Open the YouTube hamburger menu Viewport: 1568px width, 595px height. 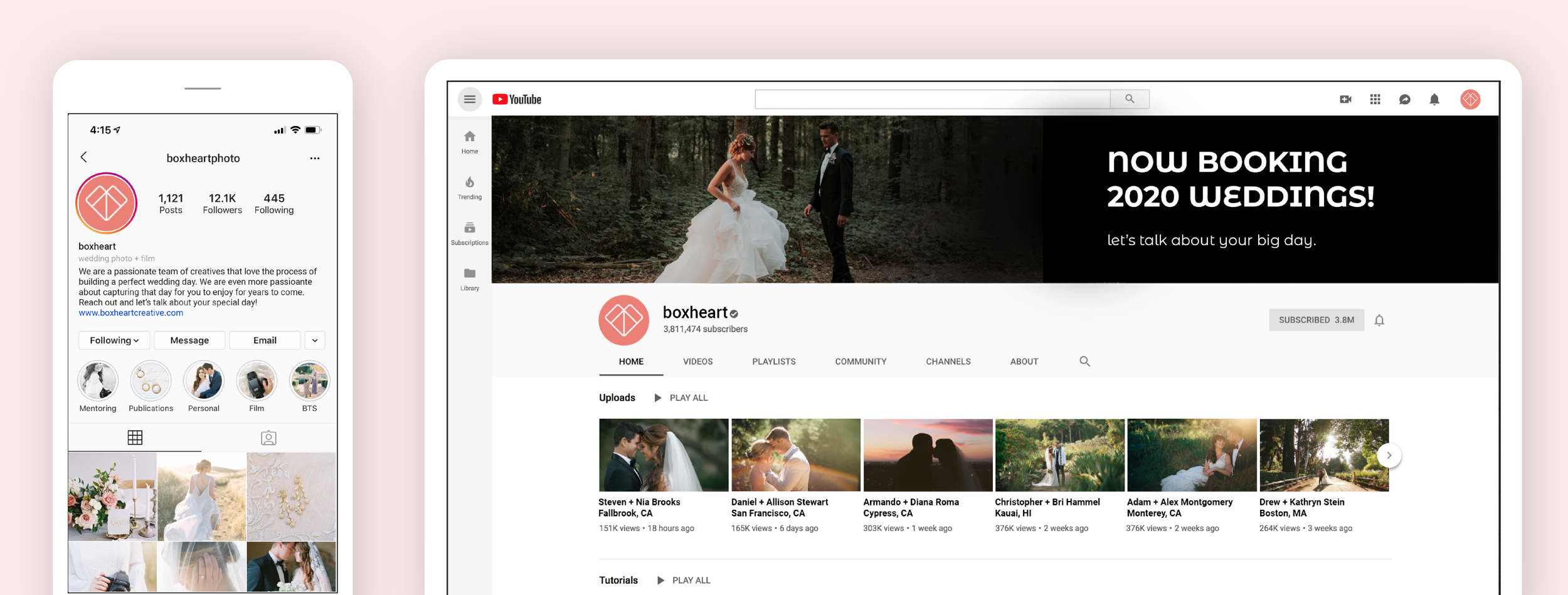coord(469,99)
